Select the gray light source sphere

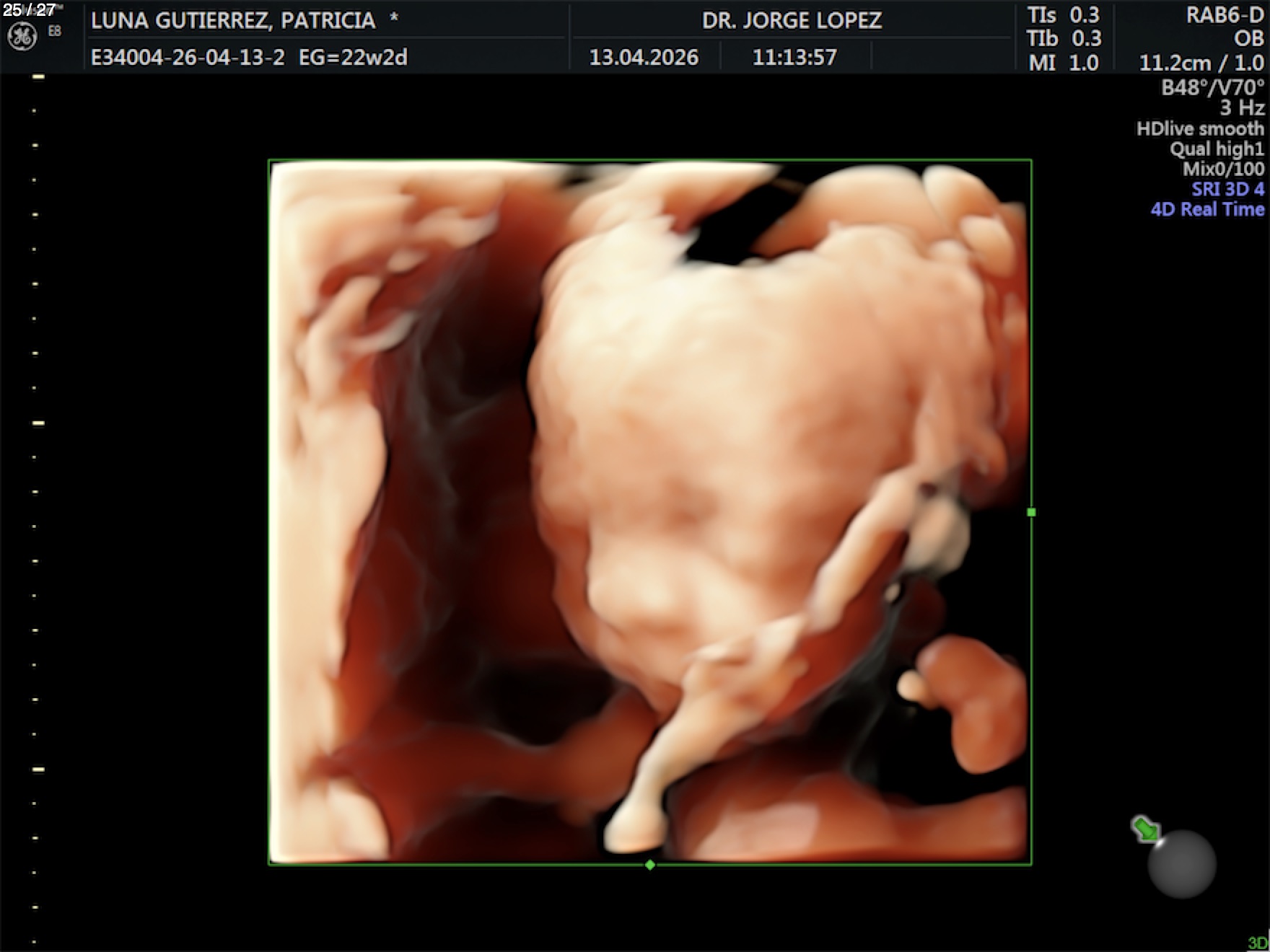coord(1181,864)
